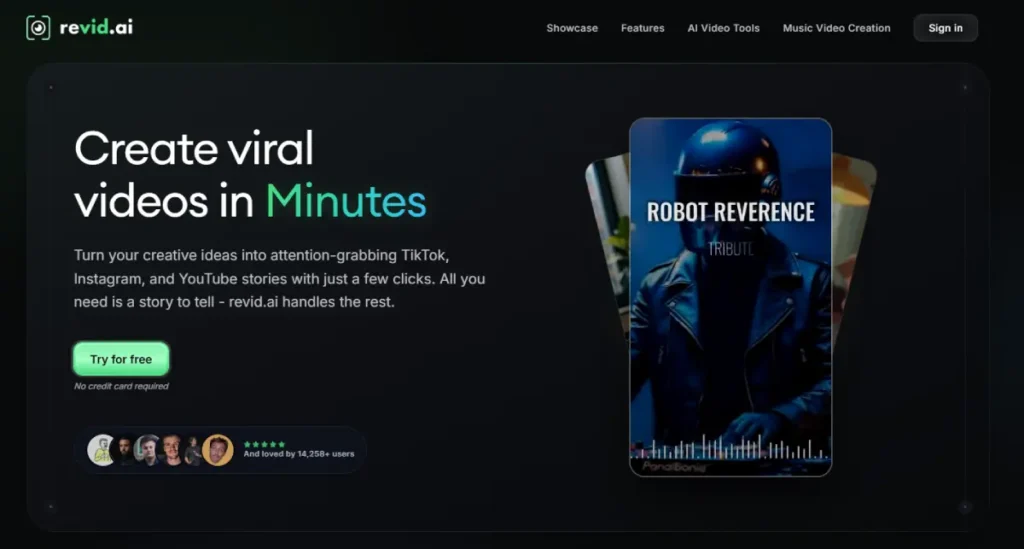Screen dimensions: 1024x549
Task: Click the Sign in button
Action: point(946,28)
